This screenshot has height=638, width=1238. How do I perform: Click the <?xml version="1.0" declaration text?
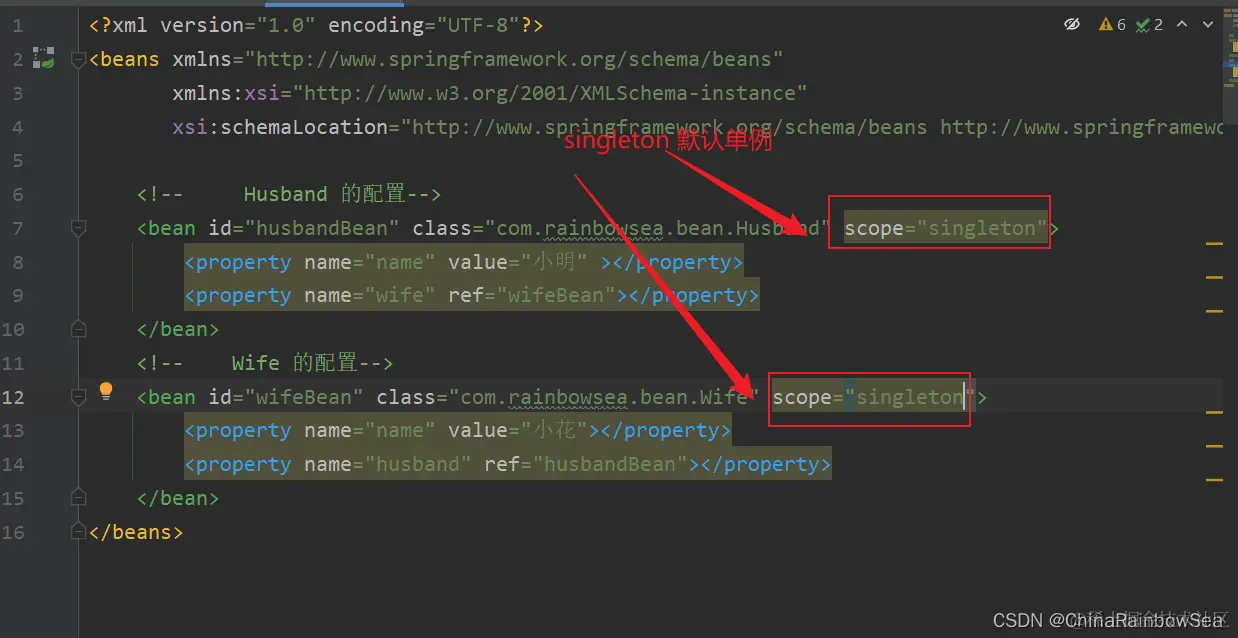203,25
